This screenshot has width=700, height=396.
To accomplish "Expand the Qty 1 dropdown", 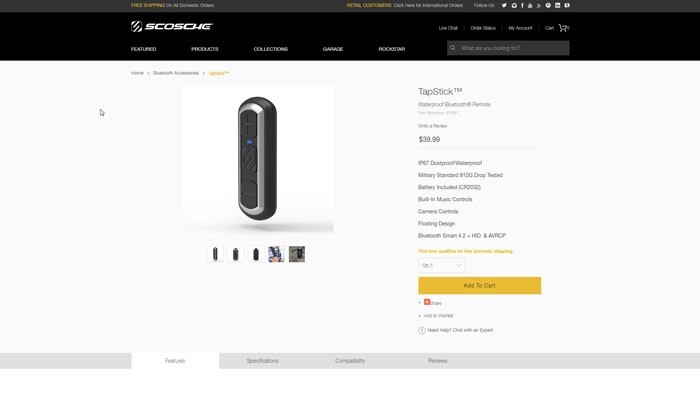I will click(442, 265).
